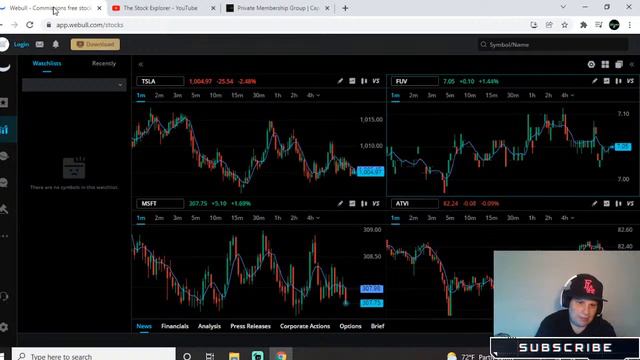Select the 2m timeframe on the TSLA chart
640x360 pixels.
click(x=159, y=95)
